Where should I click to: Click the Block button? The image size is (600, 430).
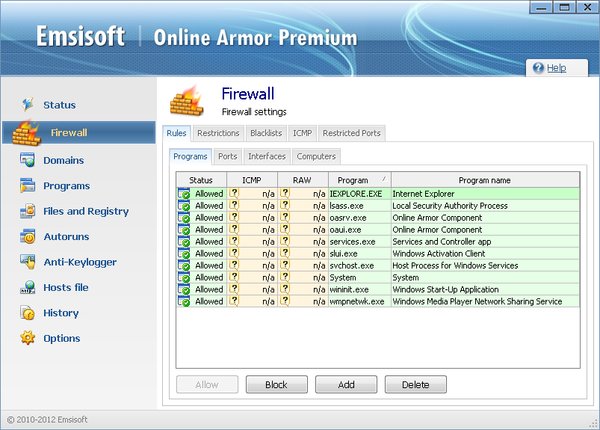276,384
